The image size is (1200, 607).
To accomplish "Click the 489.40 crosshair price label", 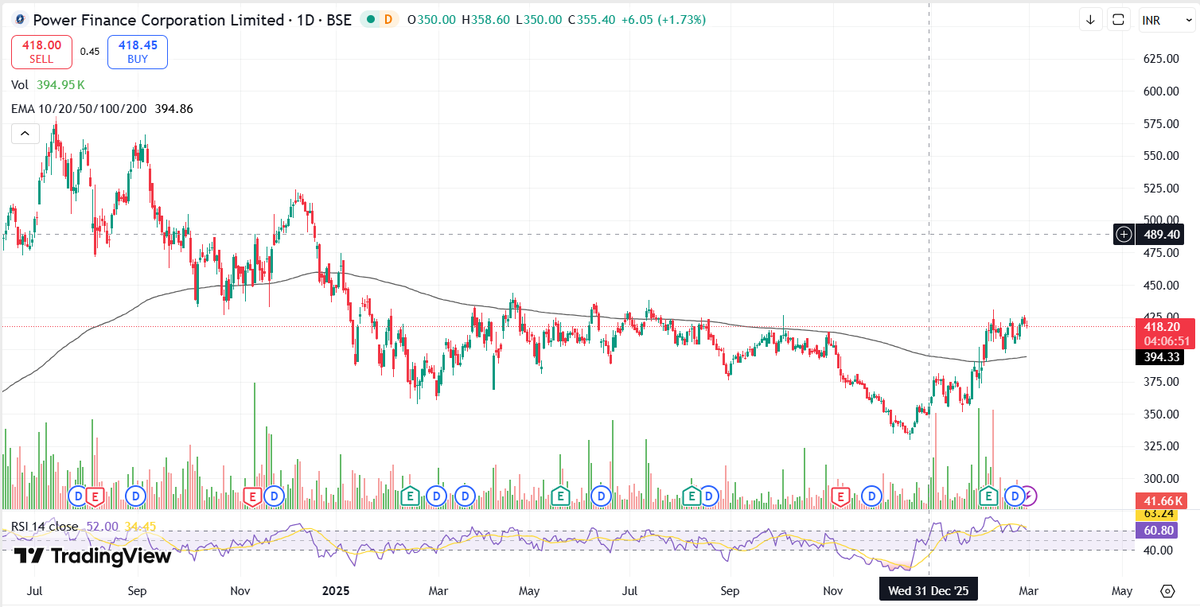I will [x=1160, y=234].
